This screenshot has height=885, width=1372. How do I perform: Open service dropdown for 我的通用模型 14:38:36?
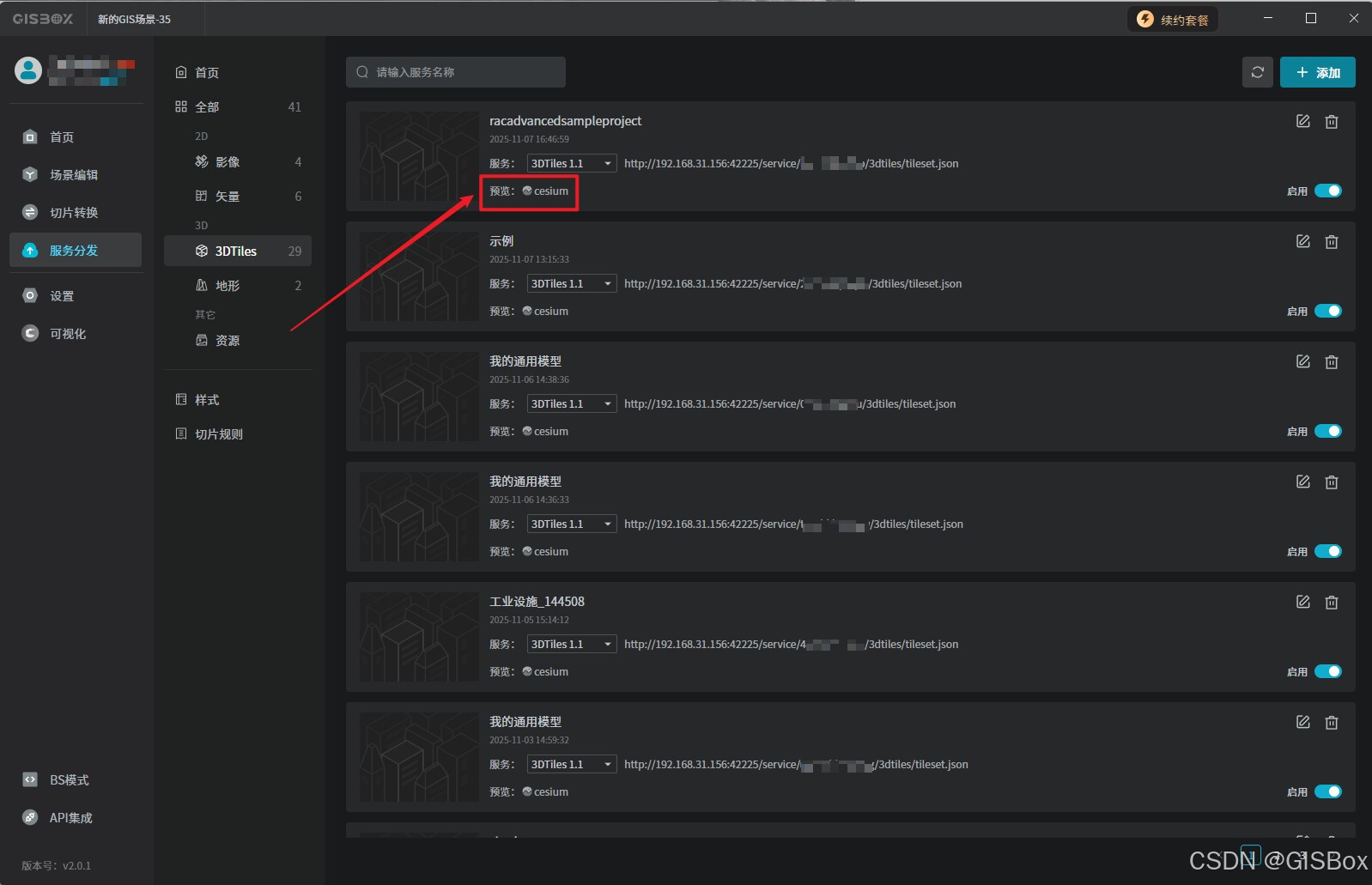click(x=572, y=403)
